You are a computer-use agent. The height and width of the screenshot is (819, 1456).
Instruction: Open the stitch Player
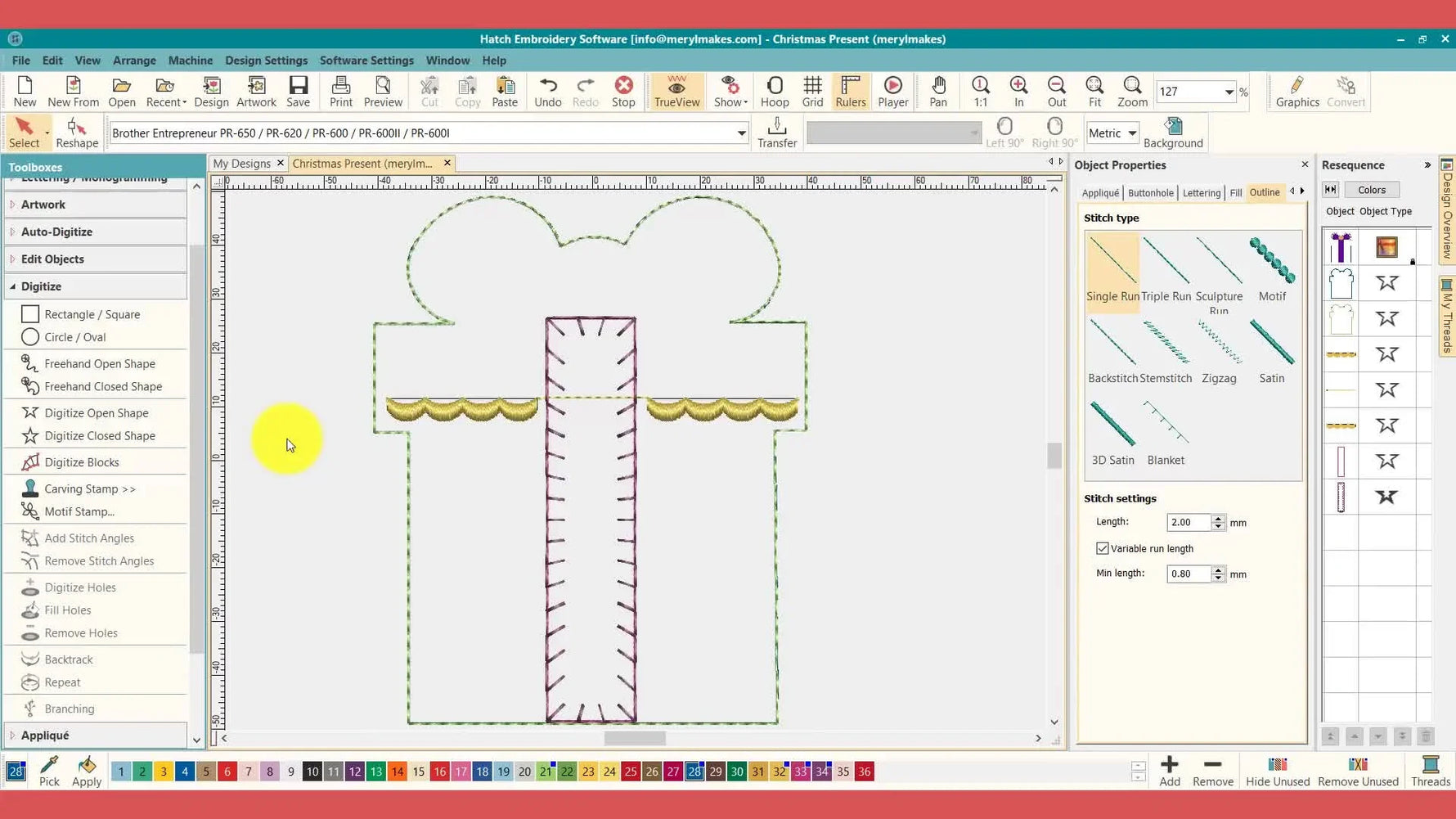coord(892,92)
